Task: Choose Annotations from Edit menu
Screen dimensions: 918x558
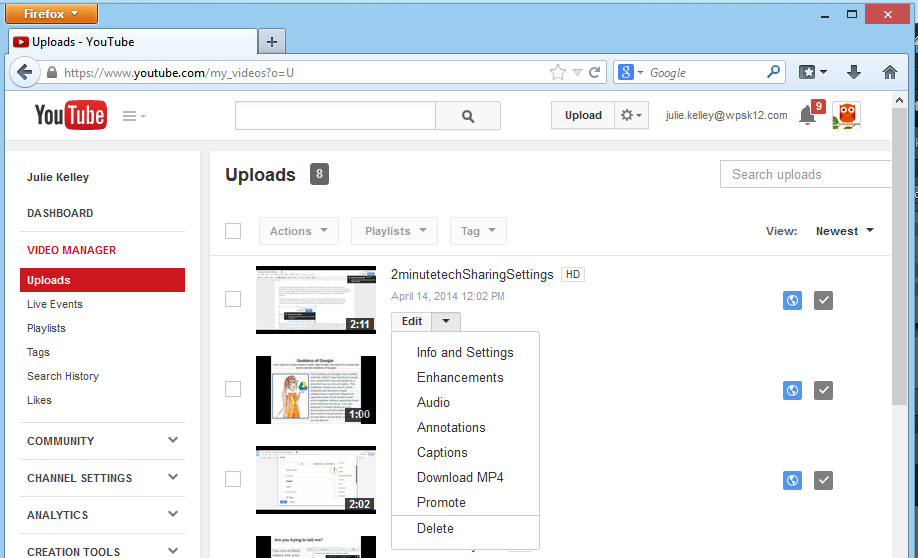Action: 465,427
